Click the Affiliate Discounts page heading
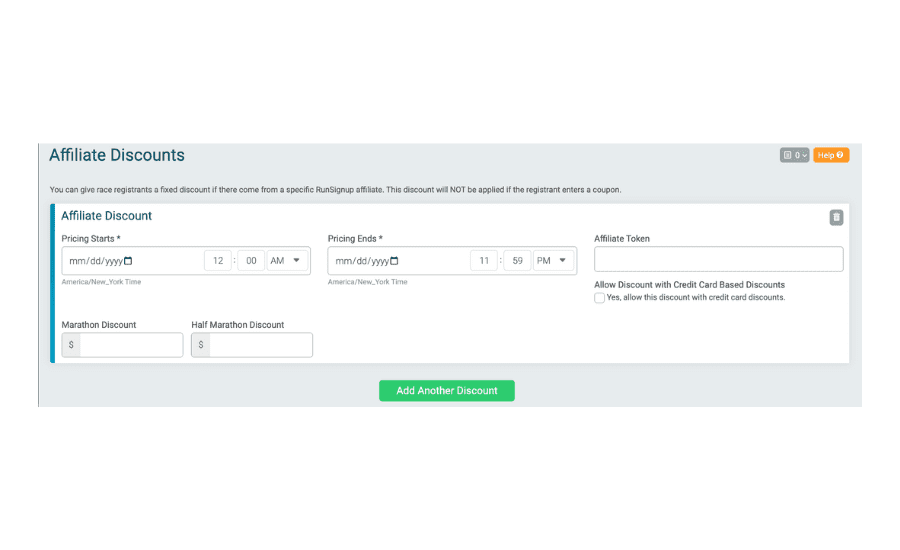900x550 pixels. click(117, 155)
